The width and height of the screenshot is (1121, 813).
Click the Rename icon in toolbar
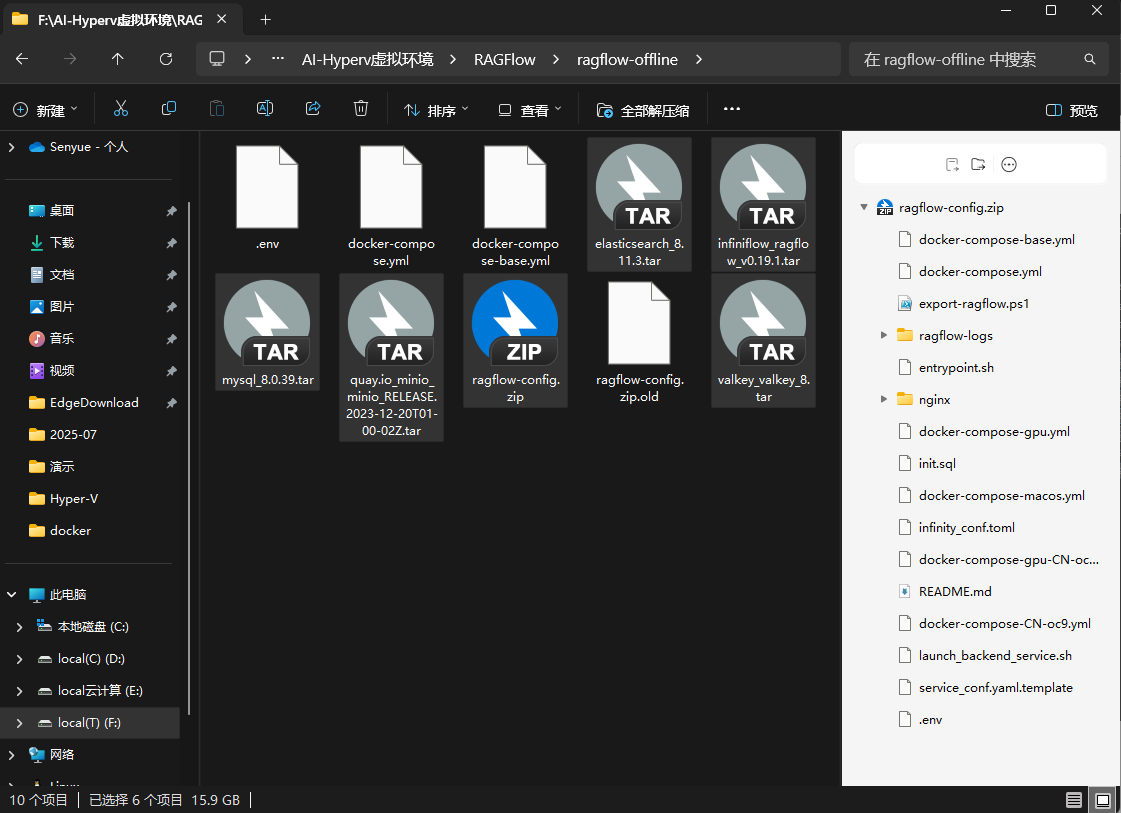coord(265,109)
